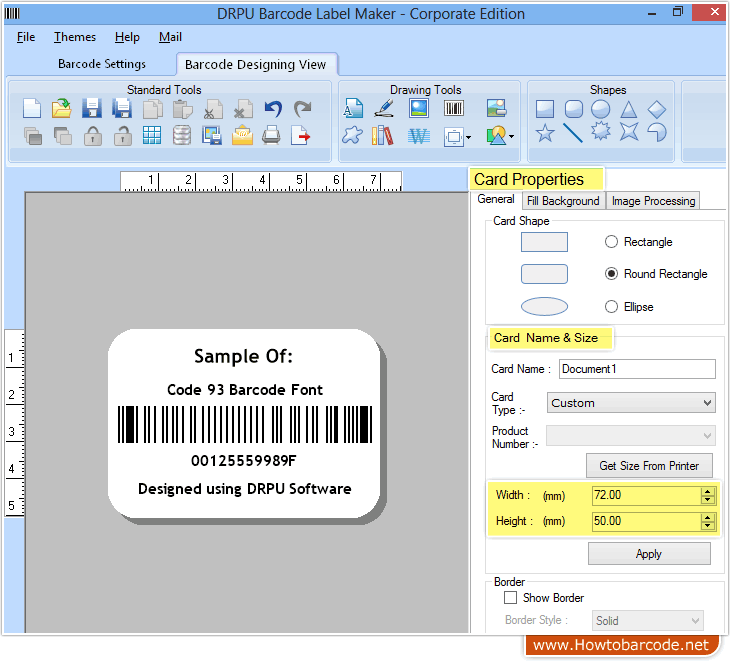Increase Width using up stepper arrow

click(708, 492)
